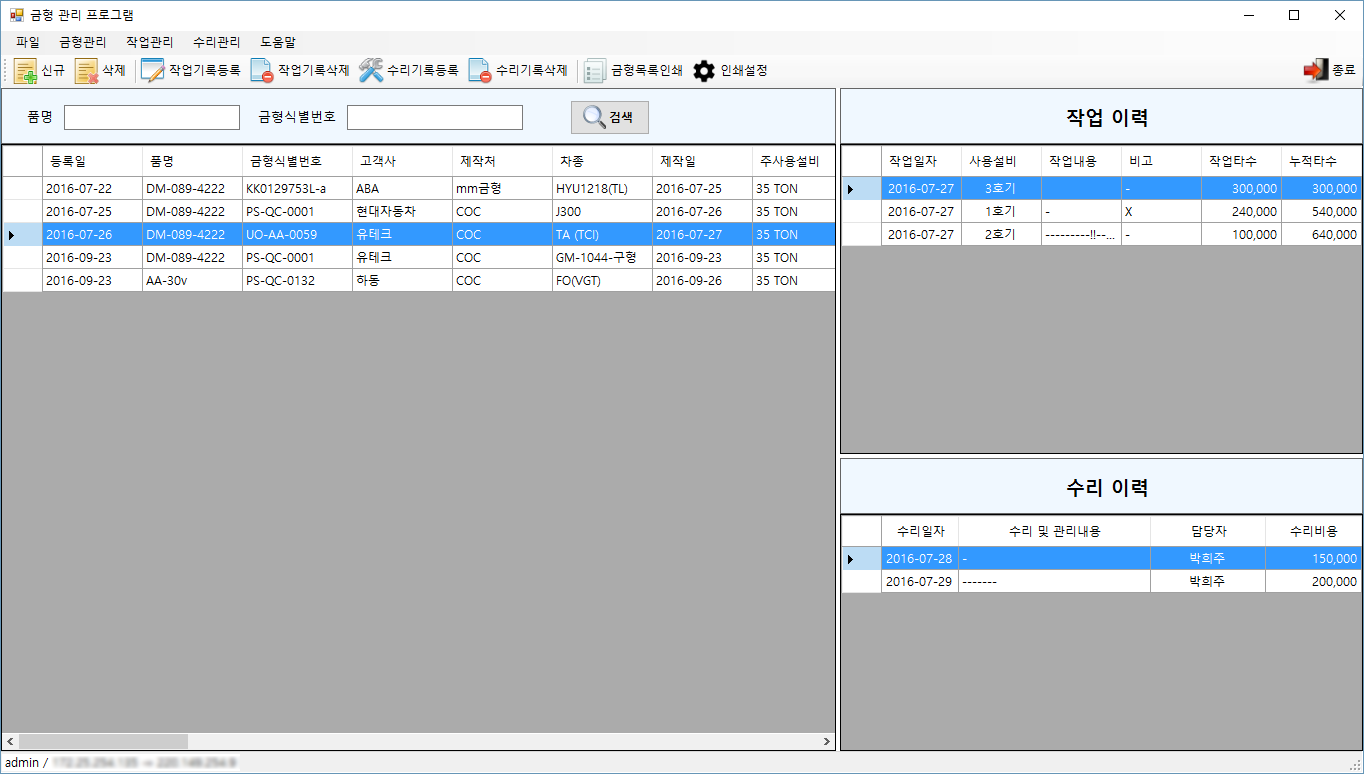The height and width of the screenshot is (774, 1364).
Task: Open the 작업관리 menu
Action: pos(149,42)
